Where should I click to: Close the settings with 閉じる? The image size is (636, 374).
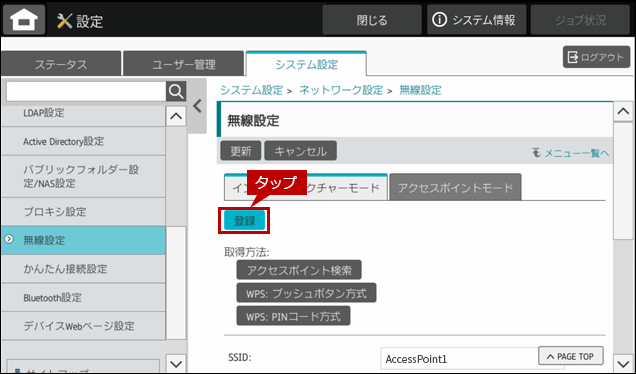[372, 20]
